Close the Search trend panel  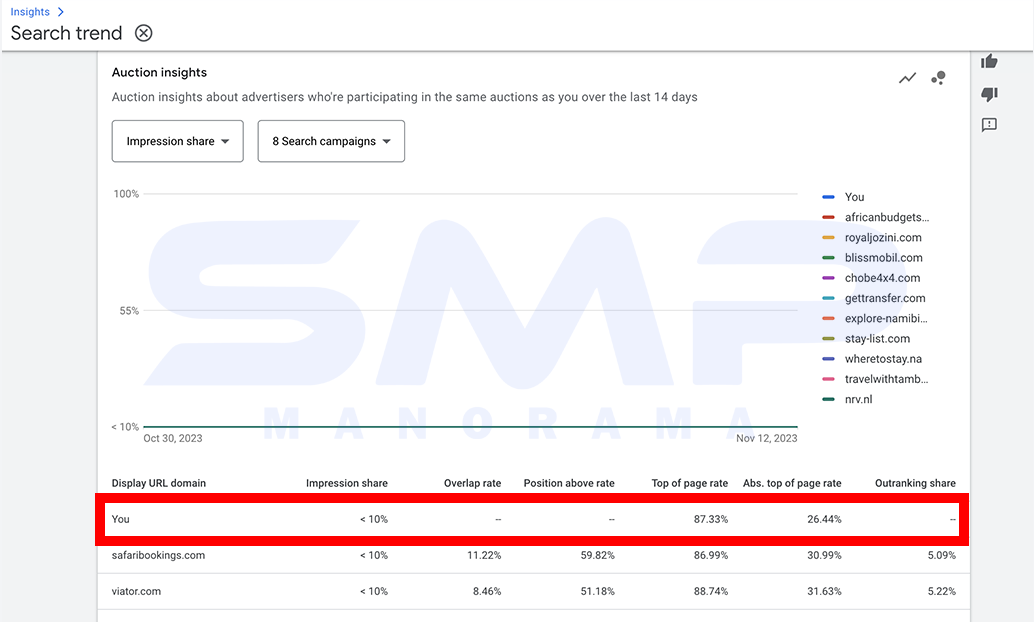[143, 33]
